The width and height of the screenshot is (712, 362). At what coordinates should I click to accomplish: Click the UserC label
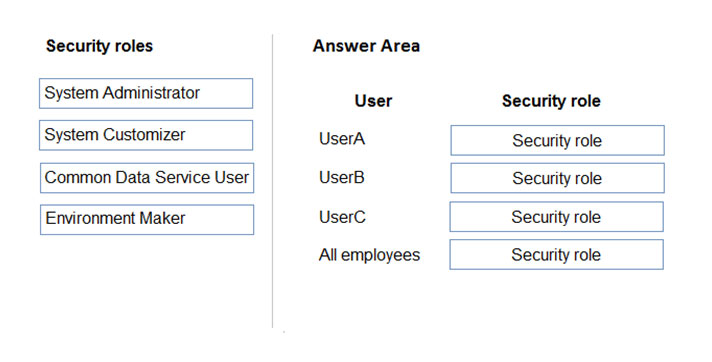pos(342,217)
